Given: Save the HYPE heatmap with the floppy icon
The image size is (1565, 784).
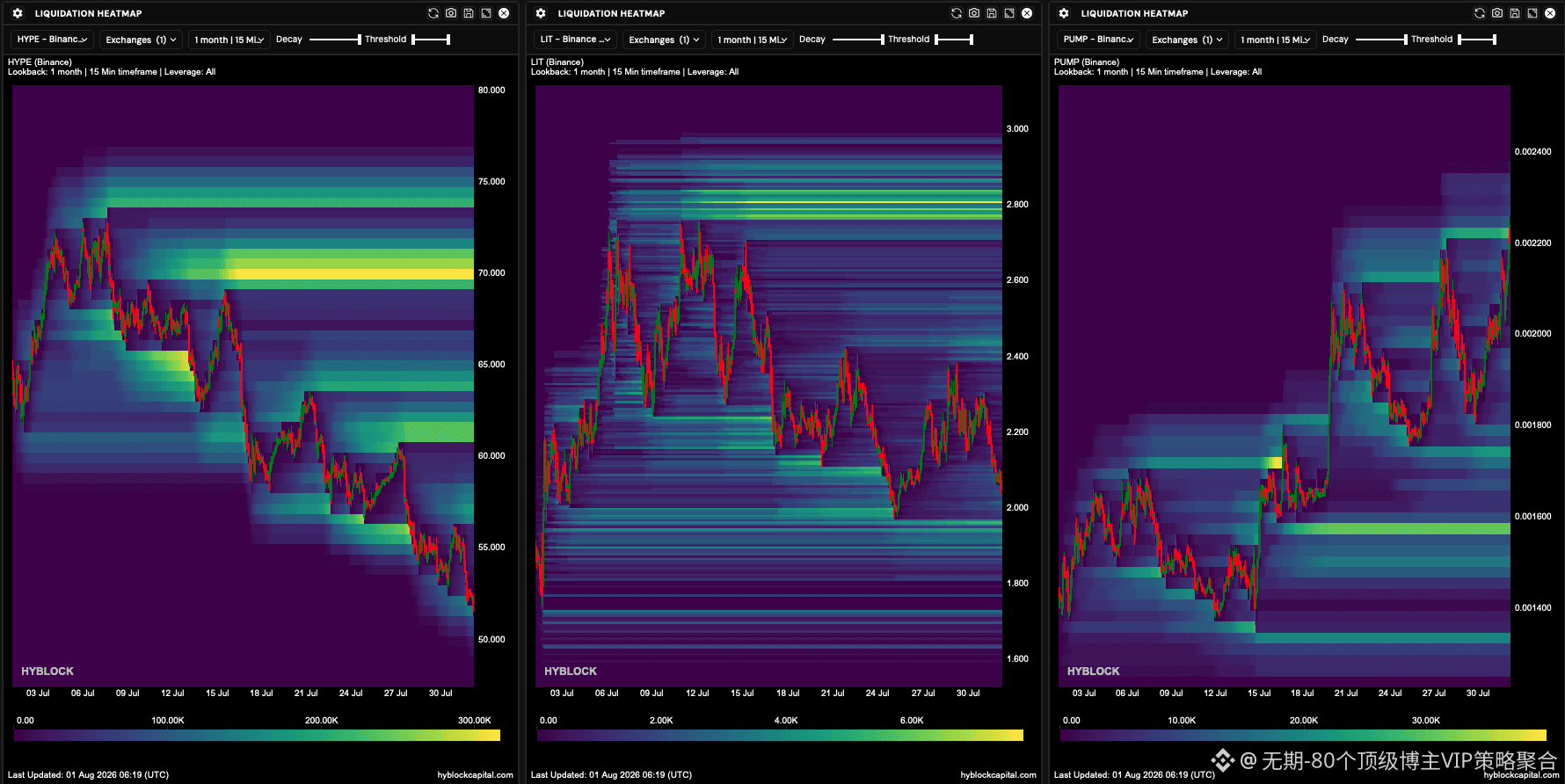Looking at the screenshot, I should point(469,13).
